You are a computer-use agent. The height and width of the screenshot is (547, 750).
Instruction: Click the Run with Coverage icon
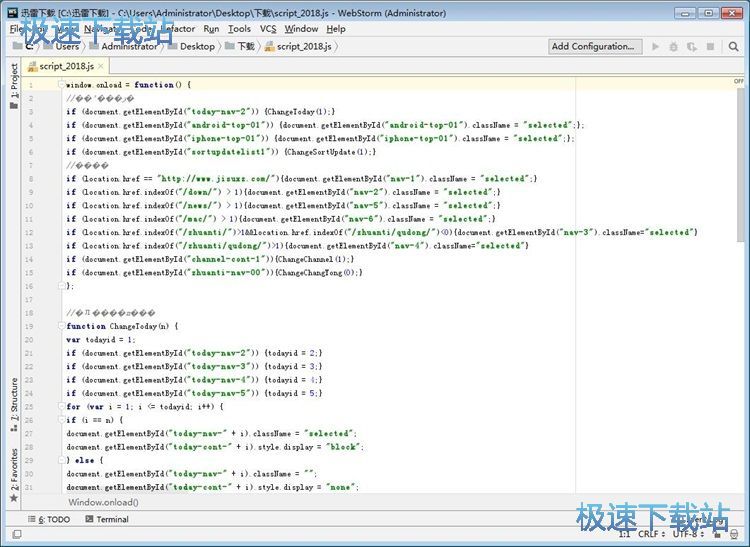click(692, 46)
